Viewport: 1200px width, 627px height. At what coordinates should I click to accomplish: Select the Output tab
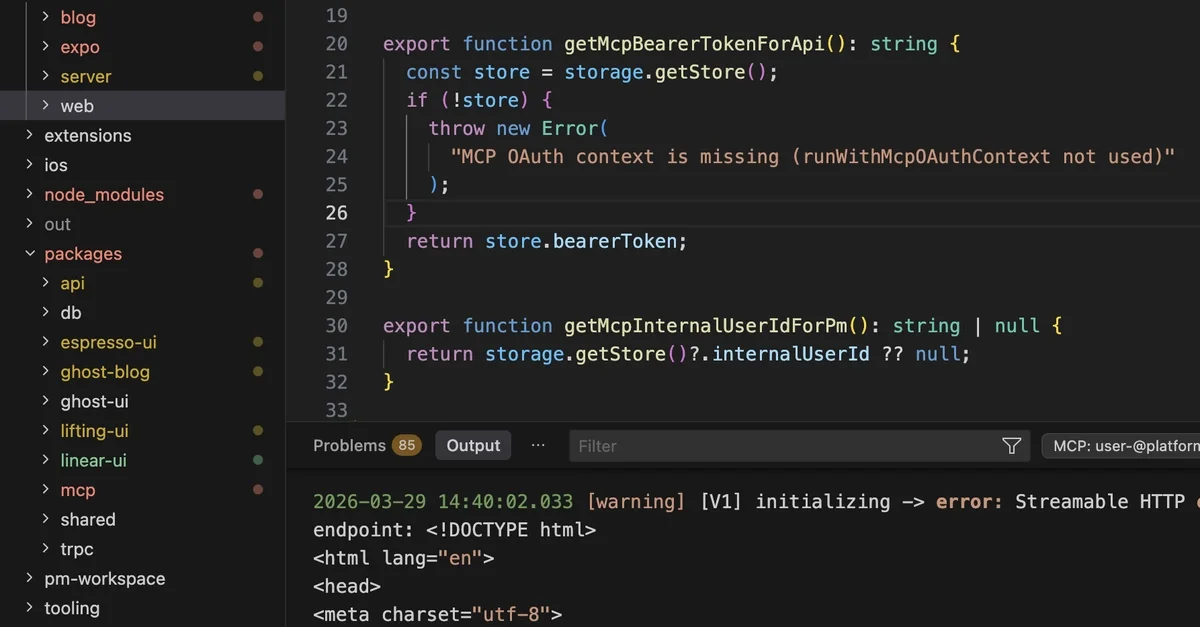[473, 446]
